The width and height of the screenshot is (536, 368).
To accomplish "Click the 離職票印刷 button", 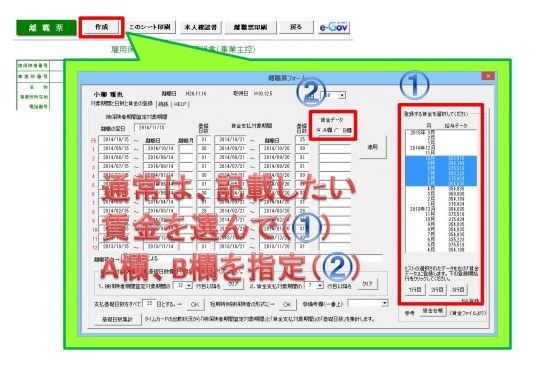I will [x=250, y=27].
